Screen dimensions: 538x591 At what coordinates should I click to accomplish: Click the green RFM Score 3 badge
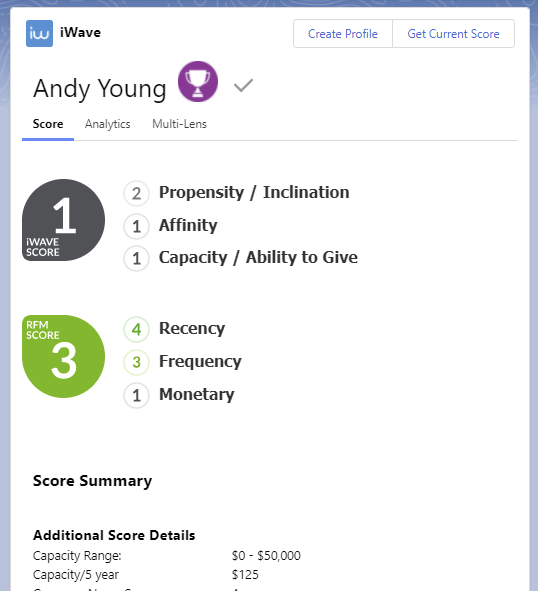[x=63, y=356]
